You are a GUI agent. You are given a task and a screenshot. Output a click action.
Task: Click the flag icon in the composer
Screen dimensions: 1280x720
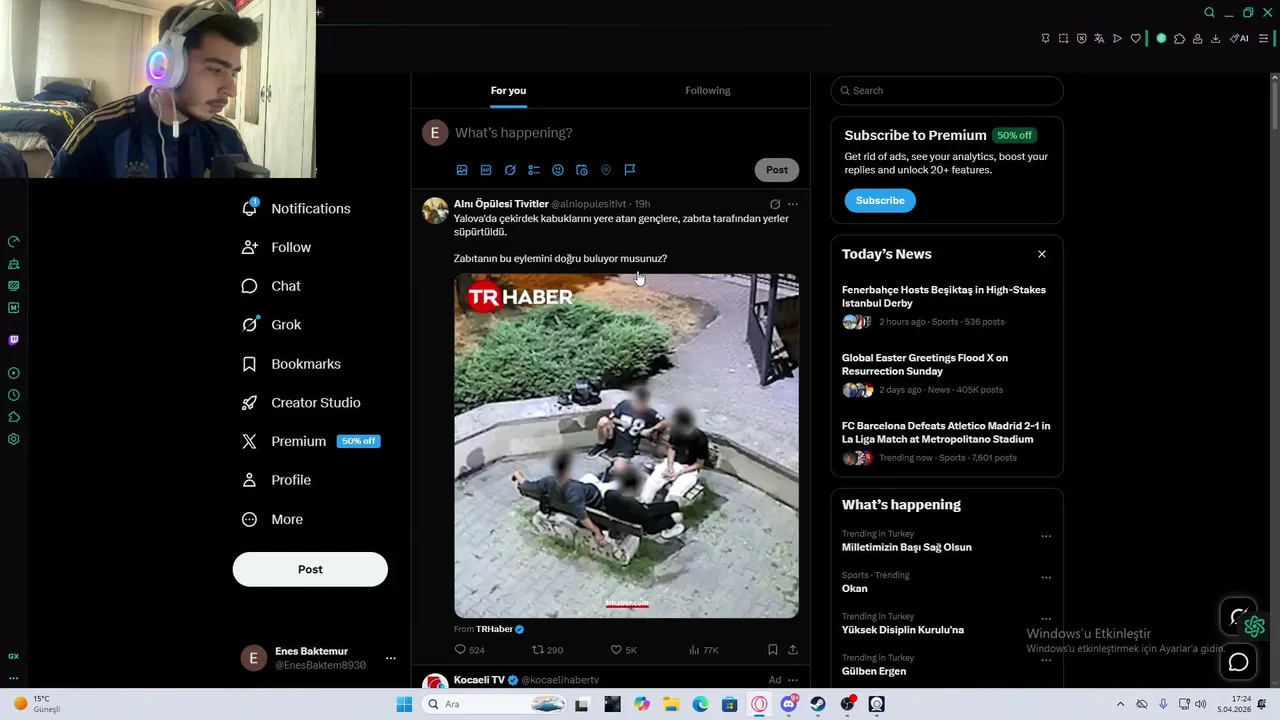(630, 170)
